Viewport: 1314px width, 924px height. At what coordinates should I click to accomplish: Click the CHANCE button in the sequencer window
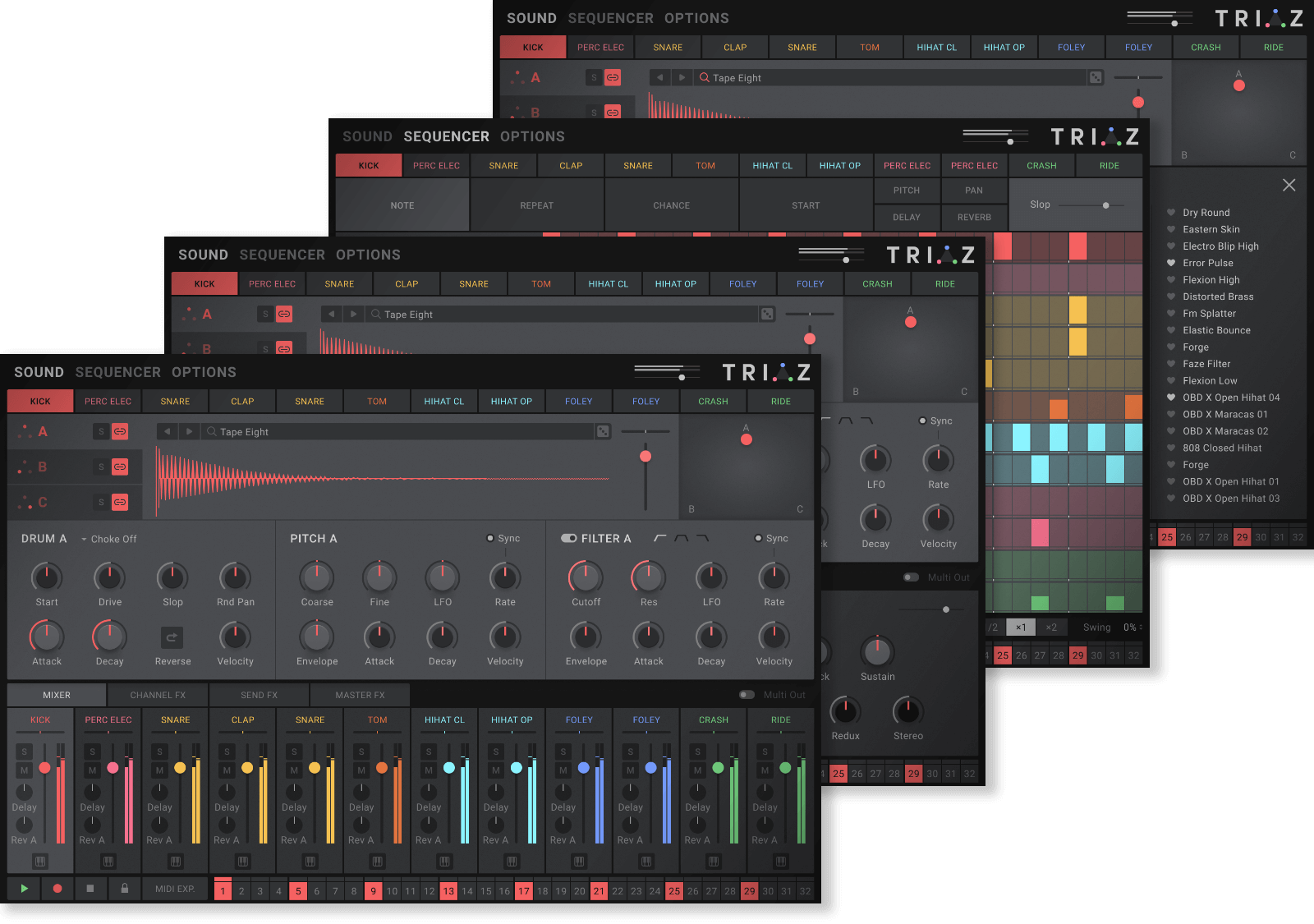click(x=672, y=205)
